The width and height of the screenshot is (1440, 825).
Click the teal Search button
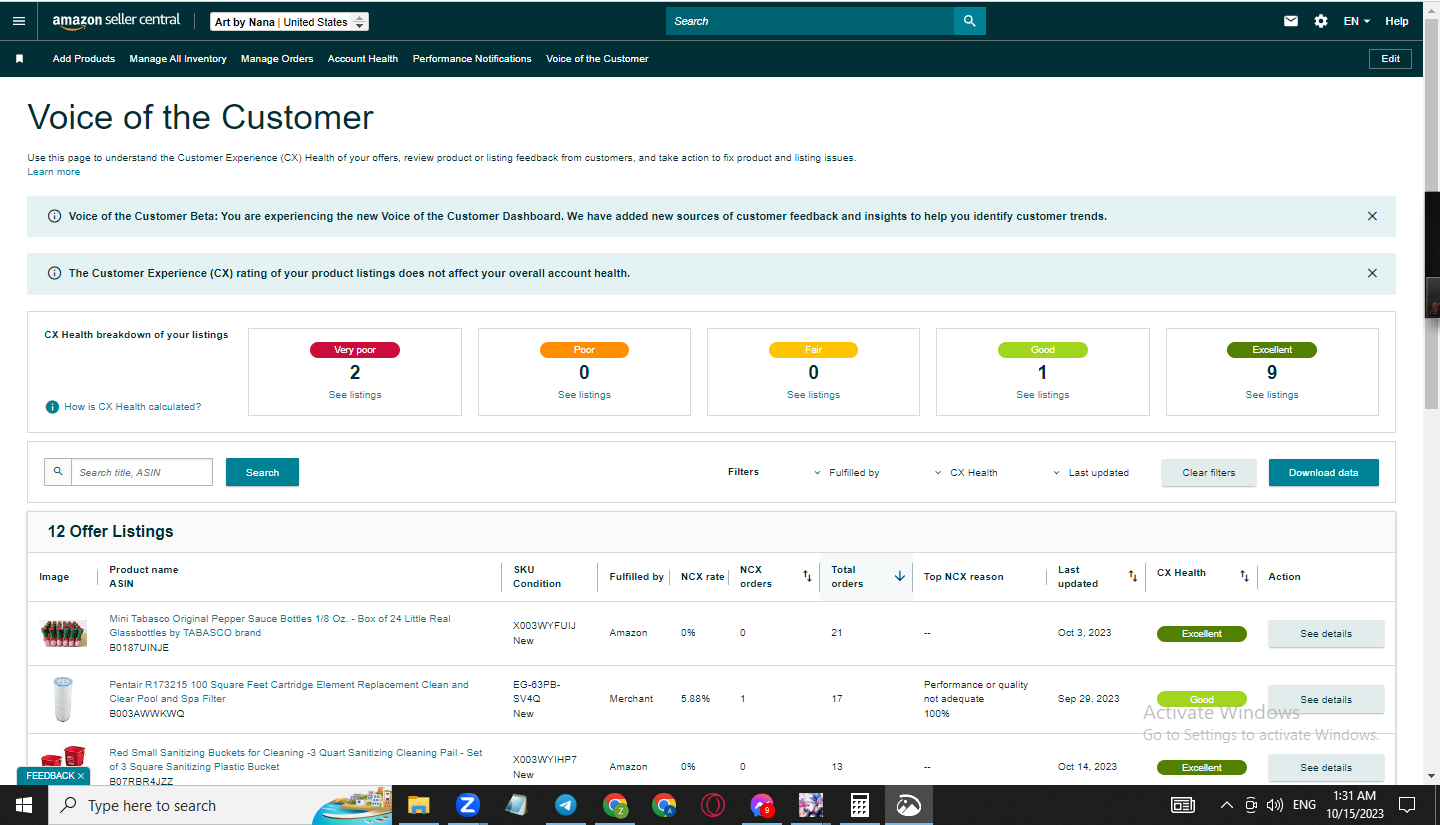pyautogui.click(x=262, y=472)
